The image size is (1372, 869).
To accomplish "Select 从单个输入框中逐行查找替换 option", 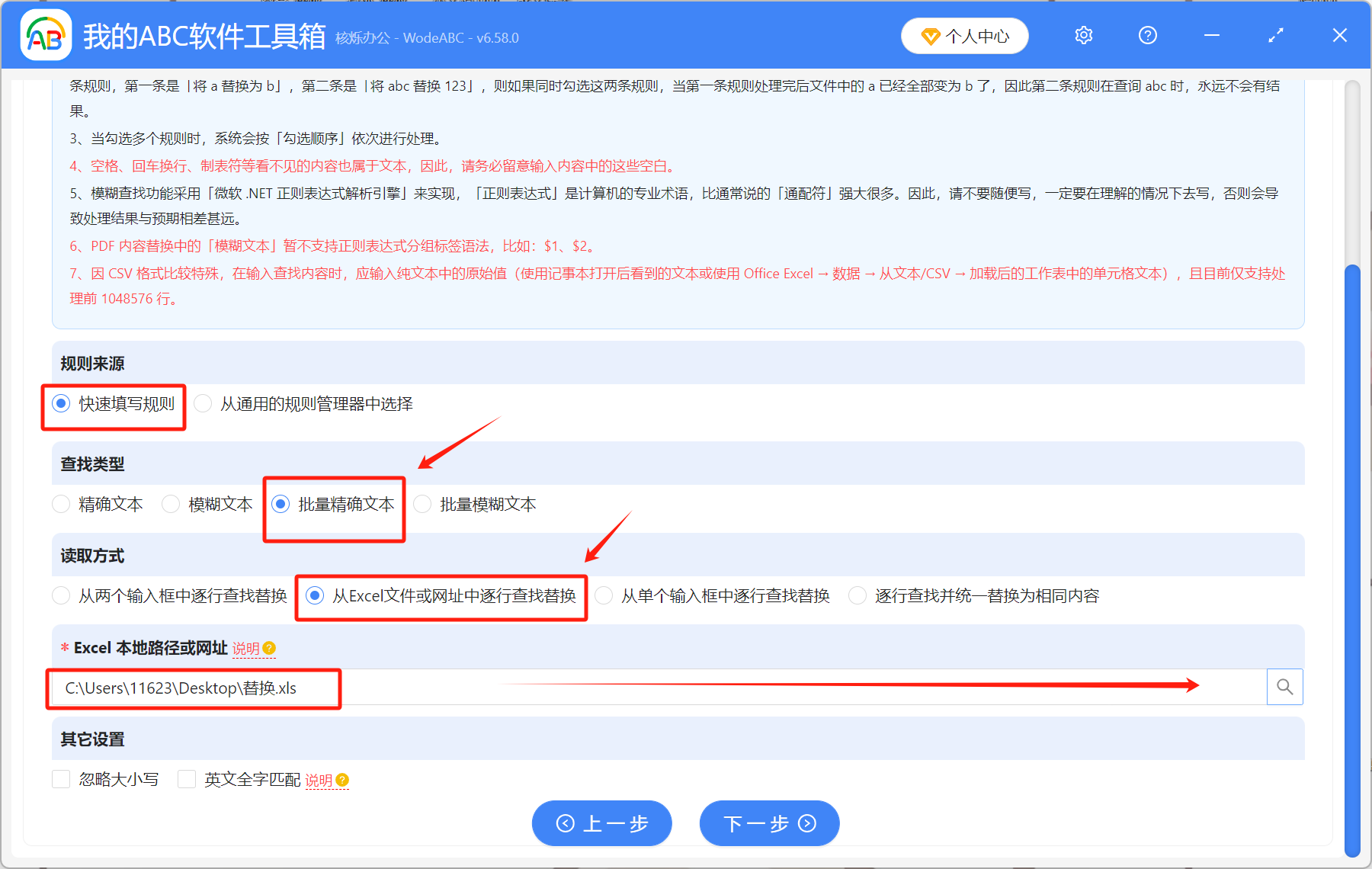I will tap(604, 595).
